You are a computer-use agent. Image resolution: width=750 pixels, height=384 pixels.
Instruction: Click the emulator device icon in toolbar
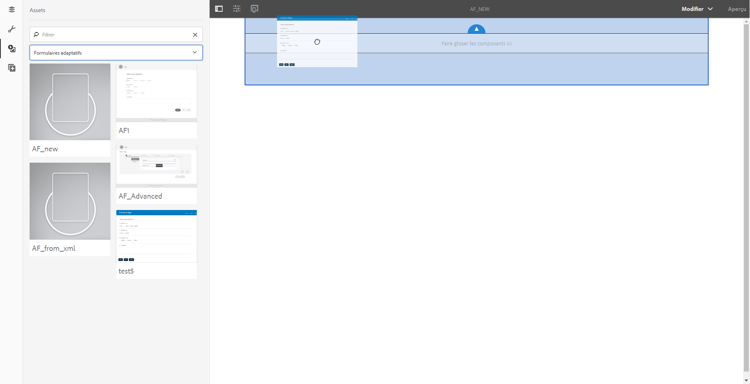pos(254,9)
